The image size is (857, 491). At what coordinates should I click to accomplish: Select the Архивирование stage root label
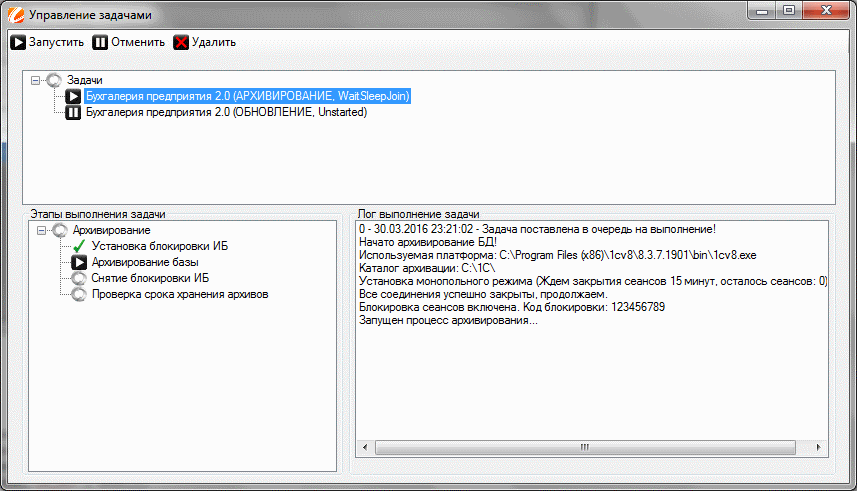click(111, 230)
